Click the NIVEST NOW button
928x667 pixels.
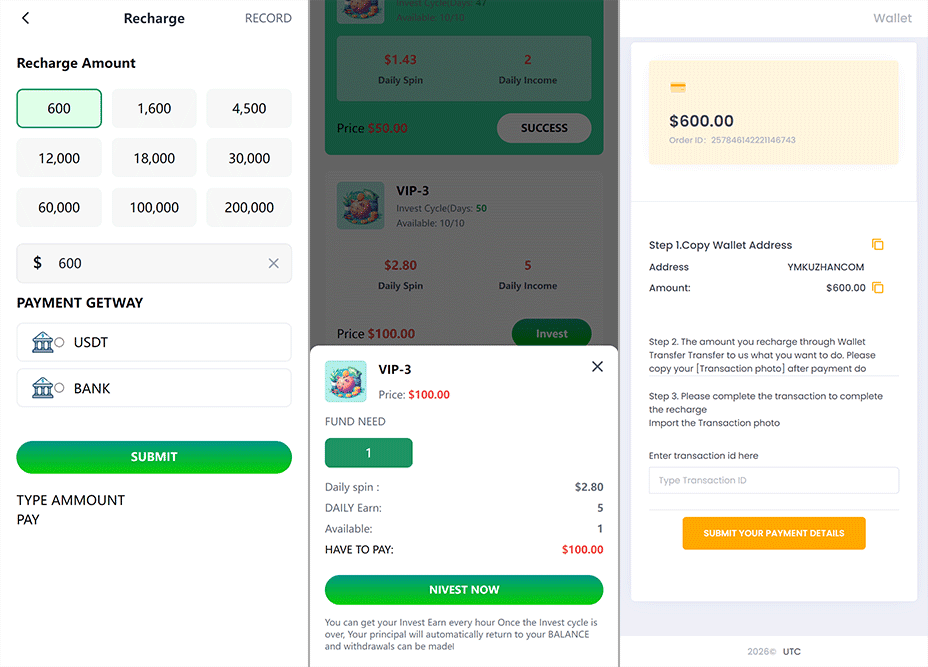pyautogui.click(x=464, y=589)
